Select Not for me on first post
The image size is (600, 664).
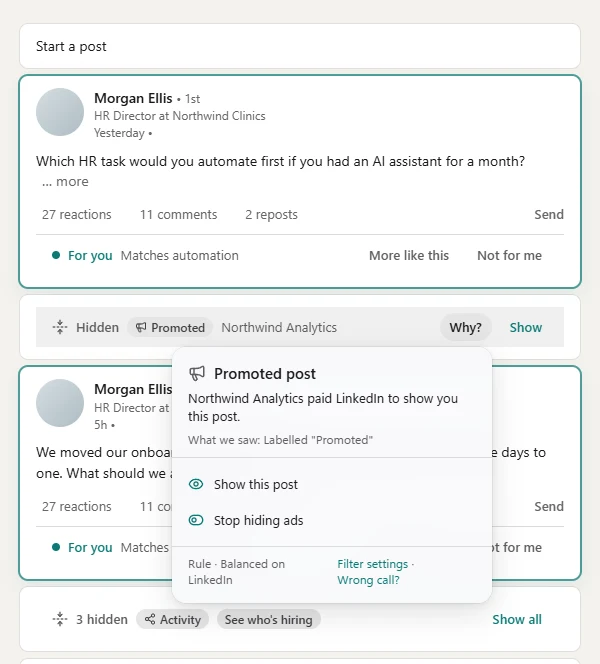[x=509, y=256]
